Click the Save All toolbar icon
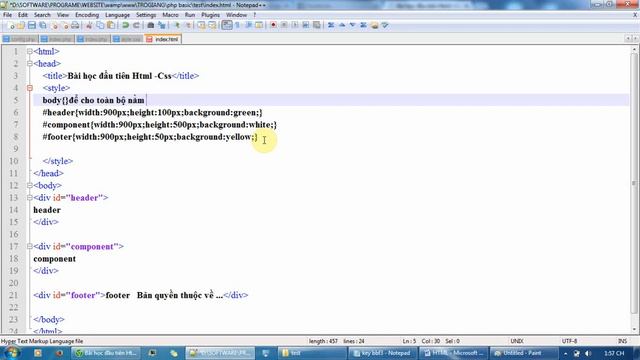This screenshot has width=640, height=360. [x=42, y=25]
